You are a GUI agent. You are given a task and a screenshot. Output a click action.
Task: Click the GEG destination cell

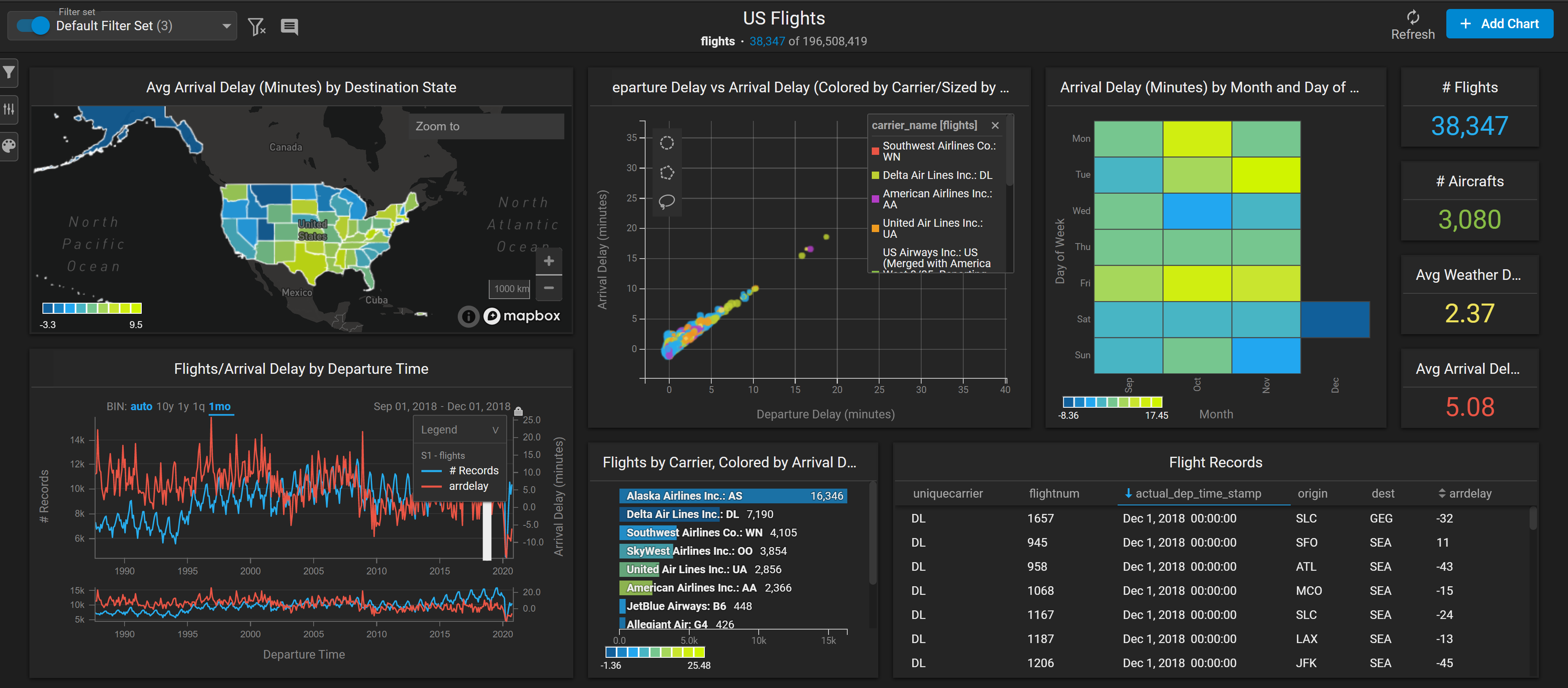click(1381, 519)
